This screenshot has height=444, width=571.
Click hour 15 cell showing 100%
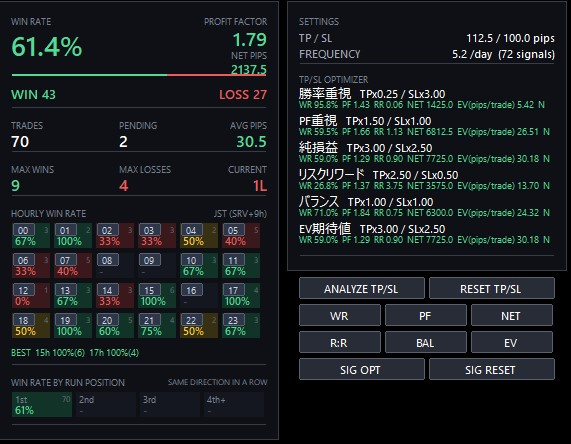click(157, 296)
